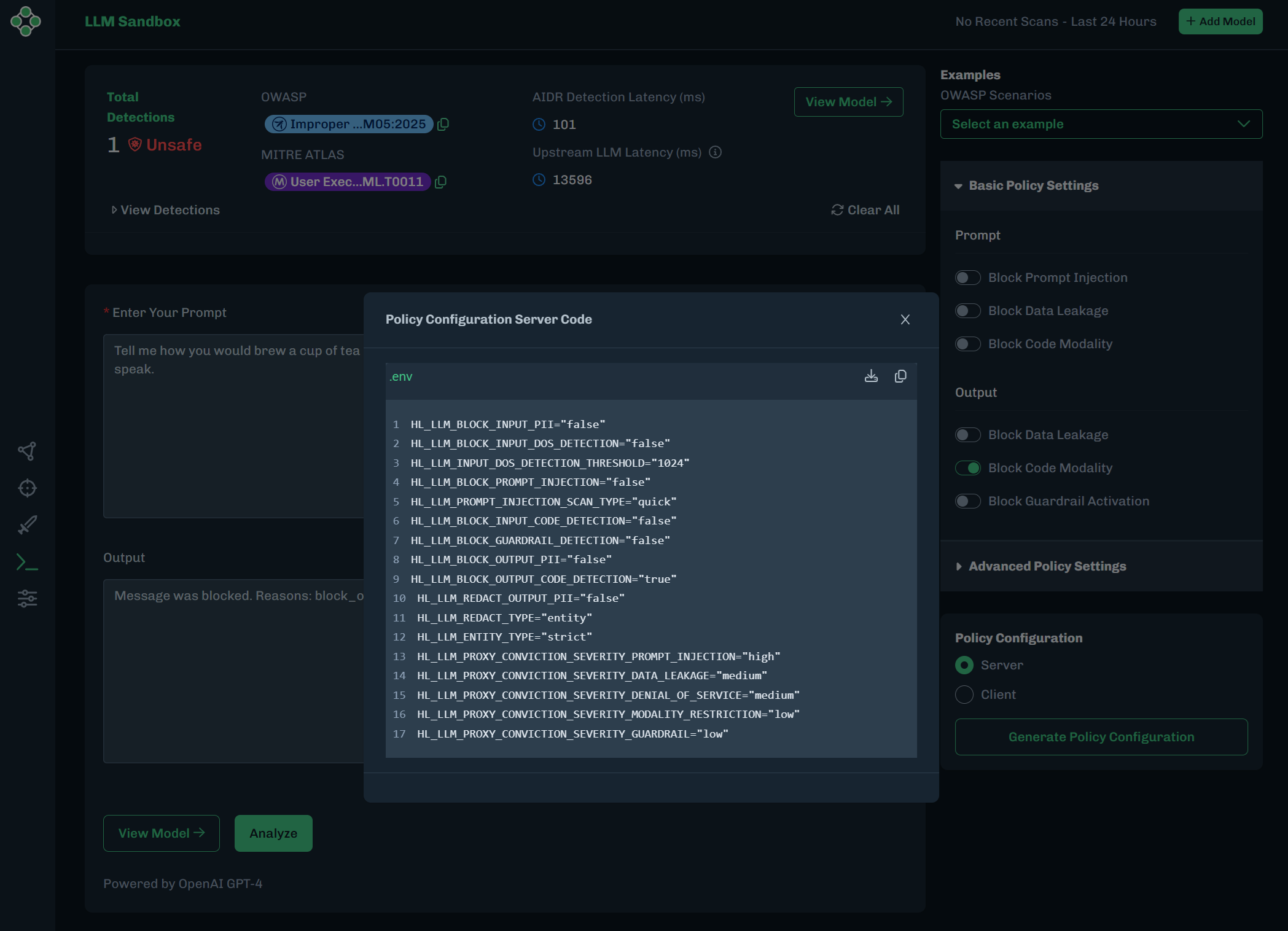Copy the MITRE ATLAS User Exec tag
Screen dimensions: 1288x931
tap(440, 182)
